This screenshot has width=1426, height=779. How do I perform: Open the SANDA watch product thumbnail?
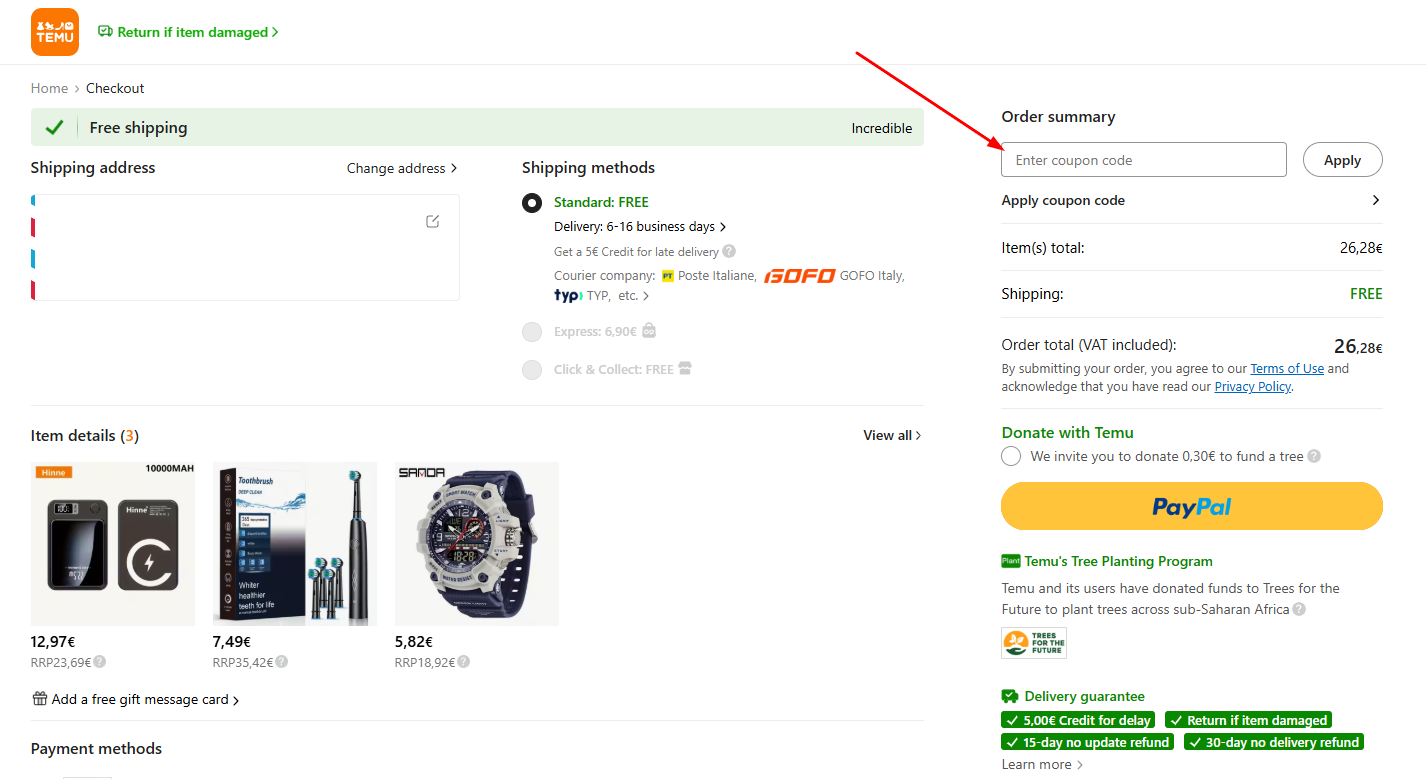tap(477, 544)
